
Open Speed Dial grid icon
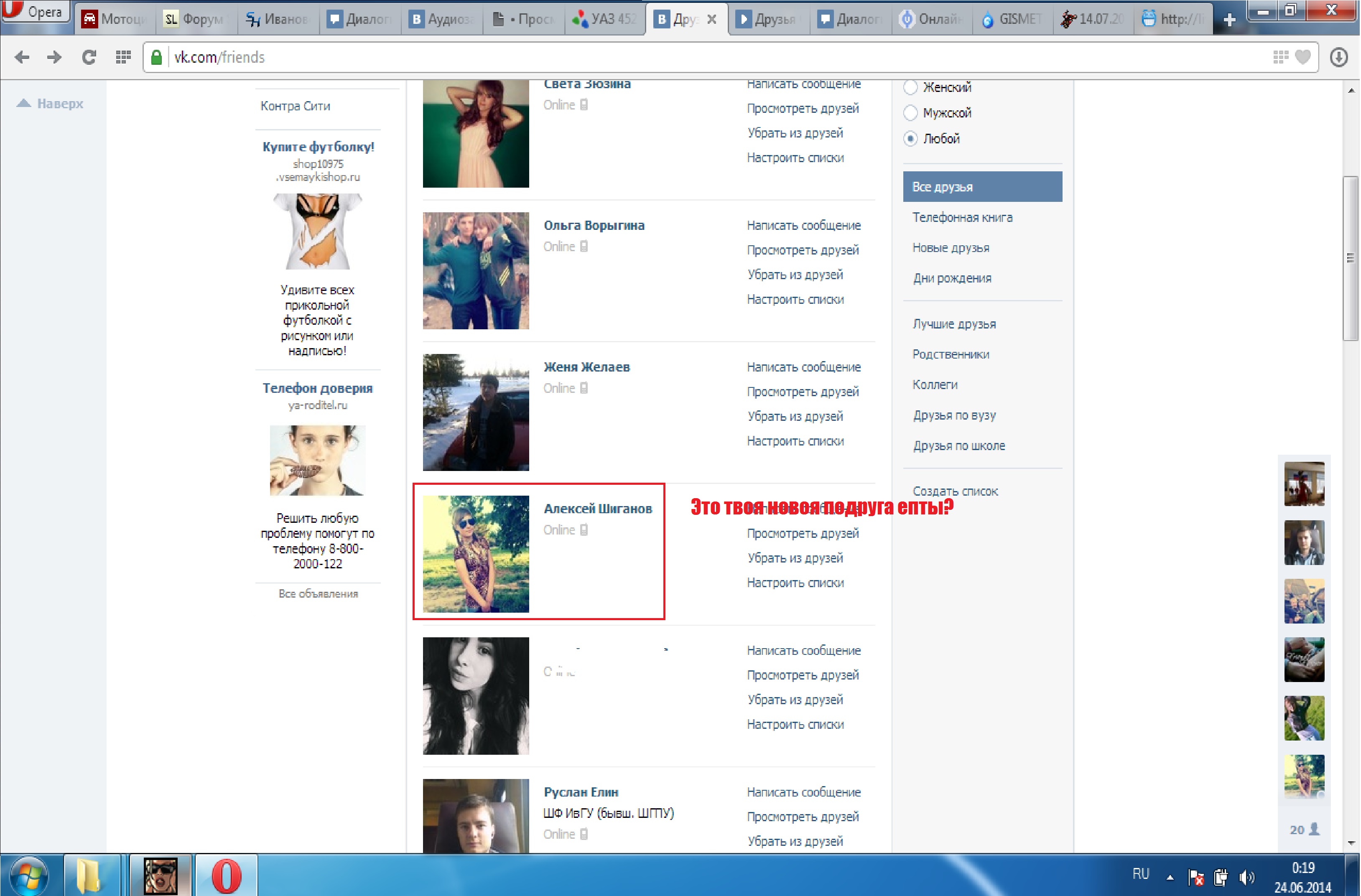(123, 57)
